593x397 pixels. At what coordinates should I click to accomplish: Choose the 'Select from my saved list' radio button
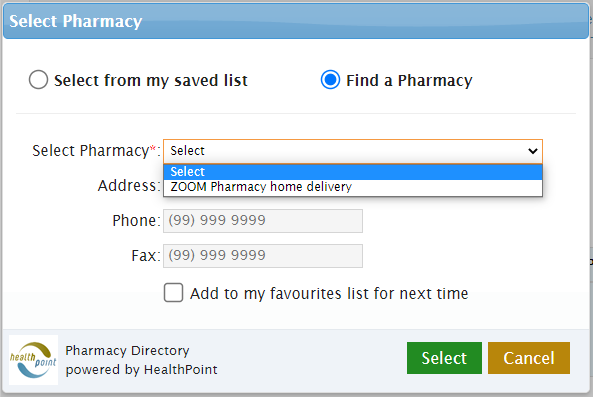point(38,80)
